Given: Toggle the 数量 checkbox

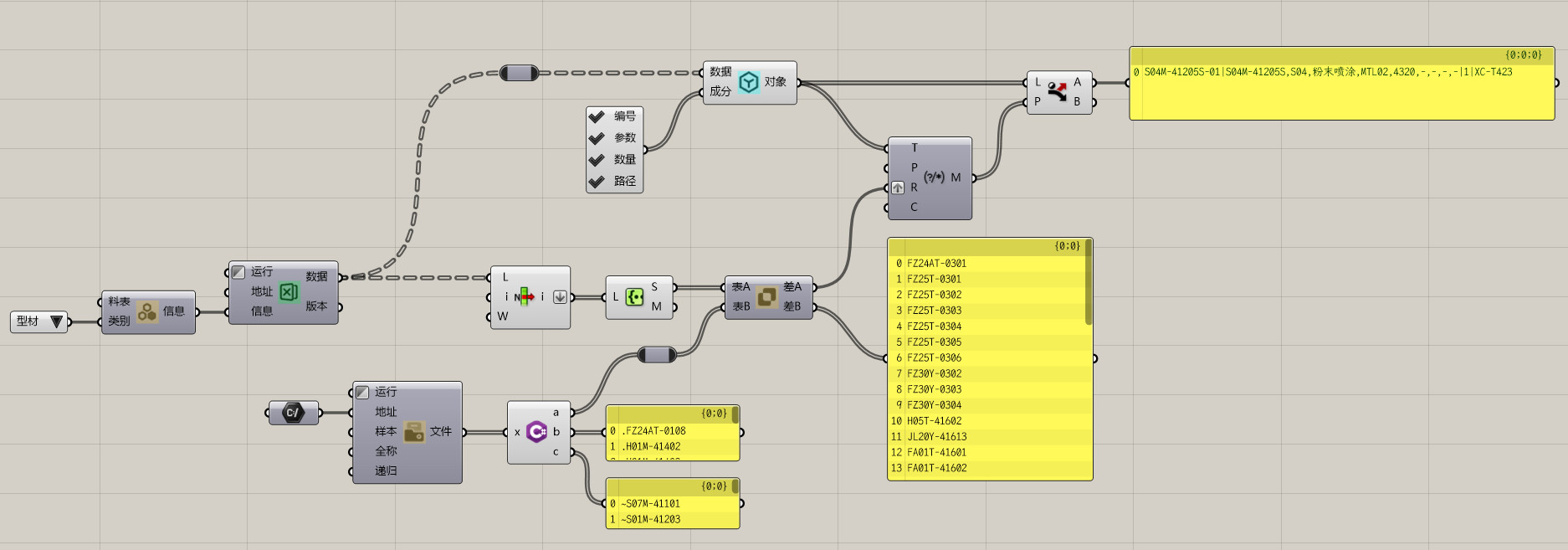Looking at the screenshot, I should [597, 160].
